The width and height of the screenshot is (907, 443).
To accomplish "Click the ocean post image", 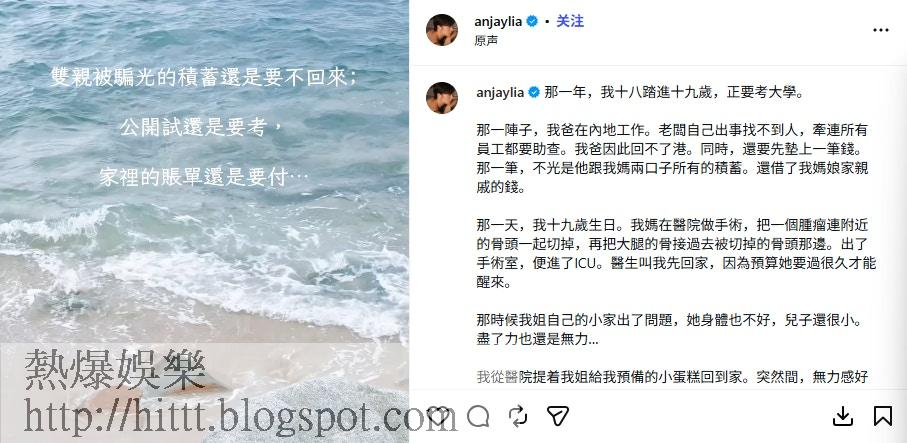I will (204, 222).
